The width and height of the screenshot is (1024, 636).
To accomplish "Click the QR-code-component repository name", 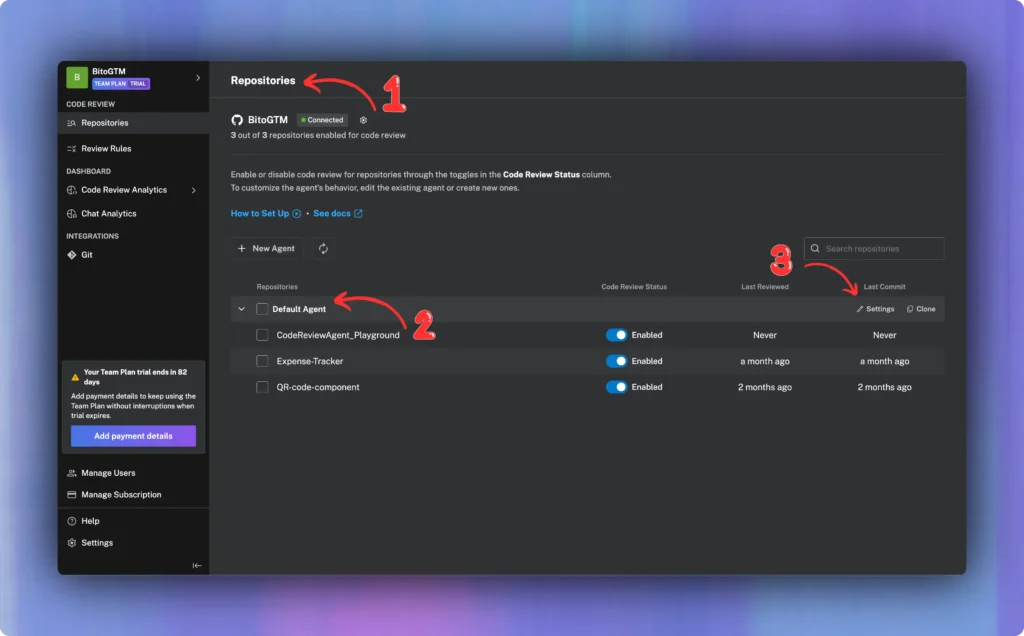I will (x=317, y=387).
